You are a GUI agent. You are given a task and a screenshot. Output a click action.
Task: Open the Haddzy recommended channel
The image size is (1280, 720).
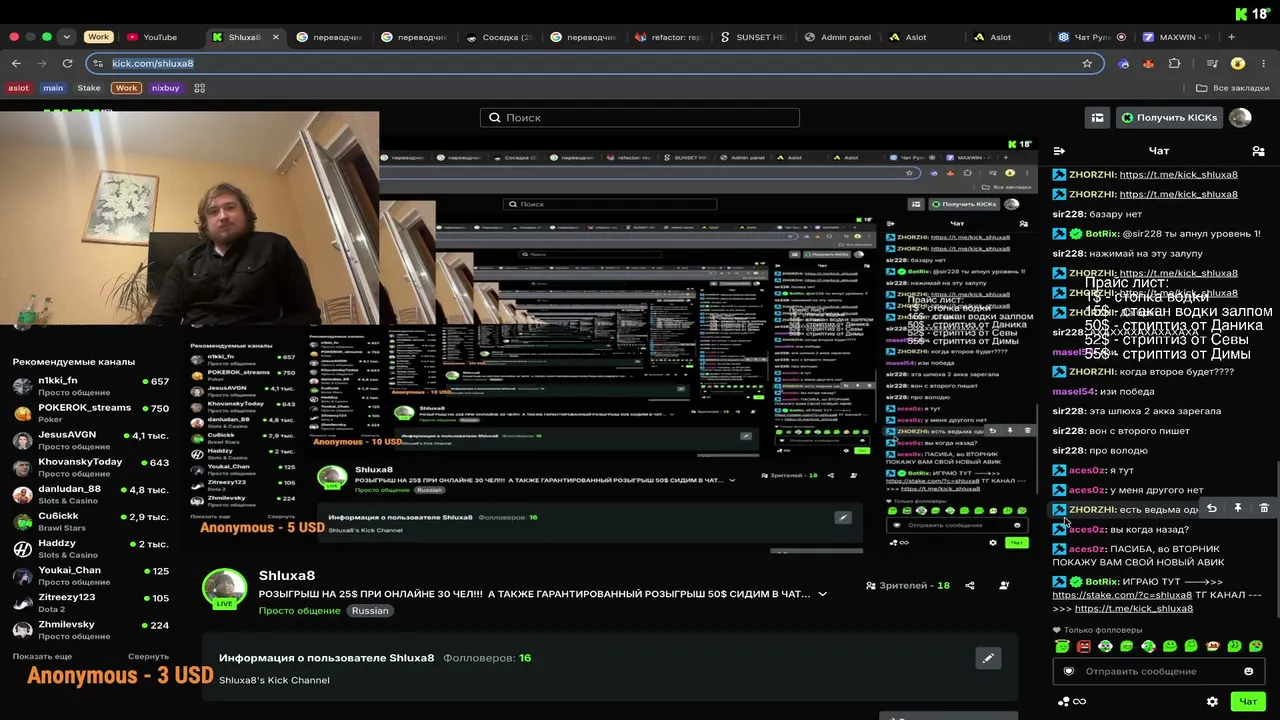[90, 548]
